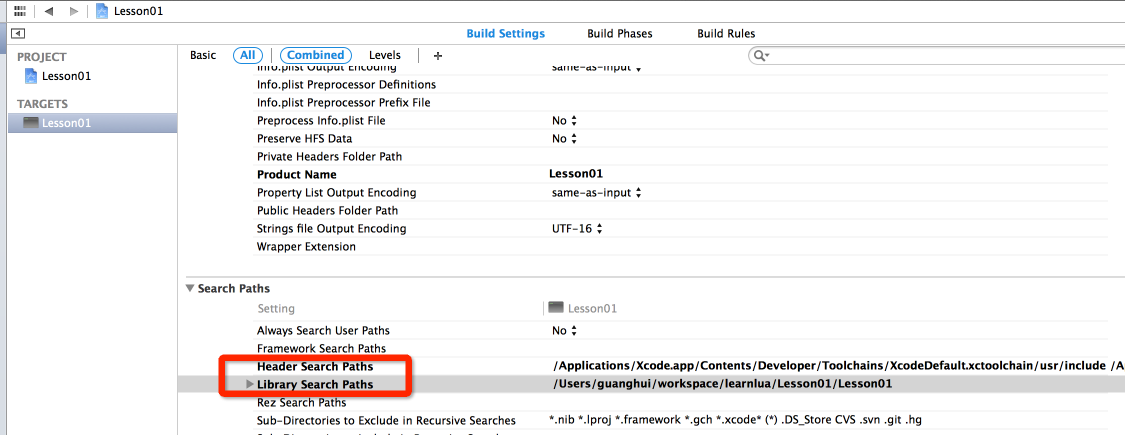Show only Basic build settings

click(203, 55)
